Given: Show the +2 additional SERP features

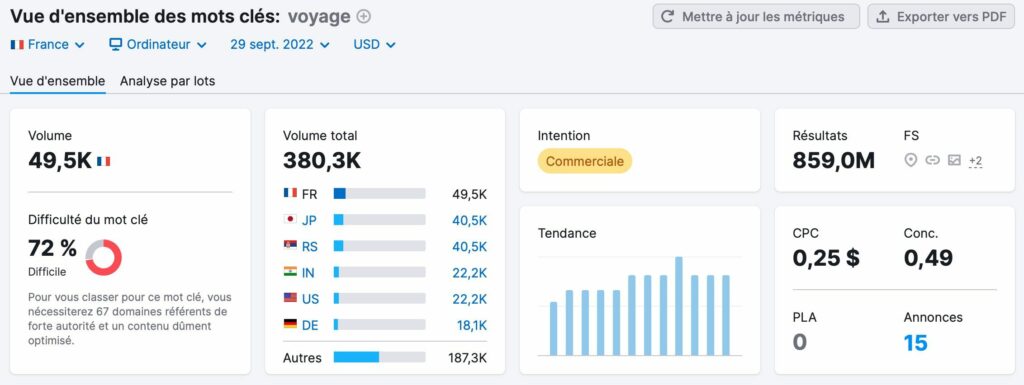Looking at the screenshot, I should (x=975, y=161).
